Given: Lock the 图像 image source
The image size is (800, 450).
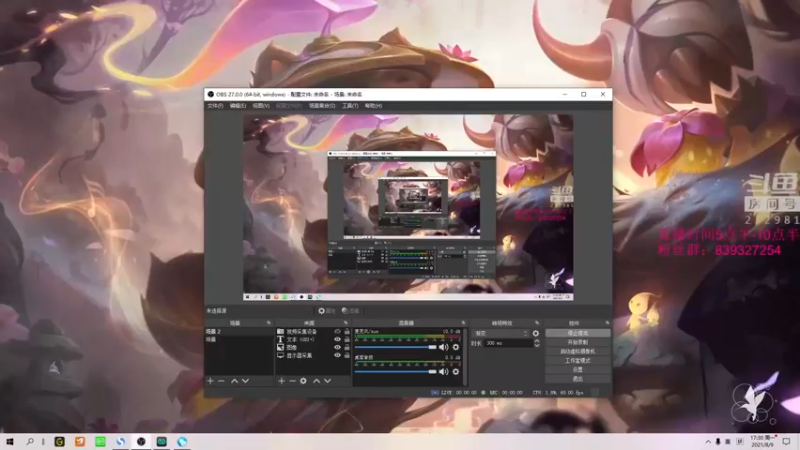Looking at the screenshot, I should tap(346, 347).
